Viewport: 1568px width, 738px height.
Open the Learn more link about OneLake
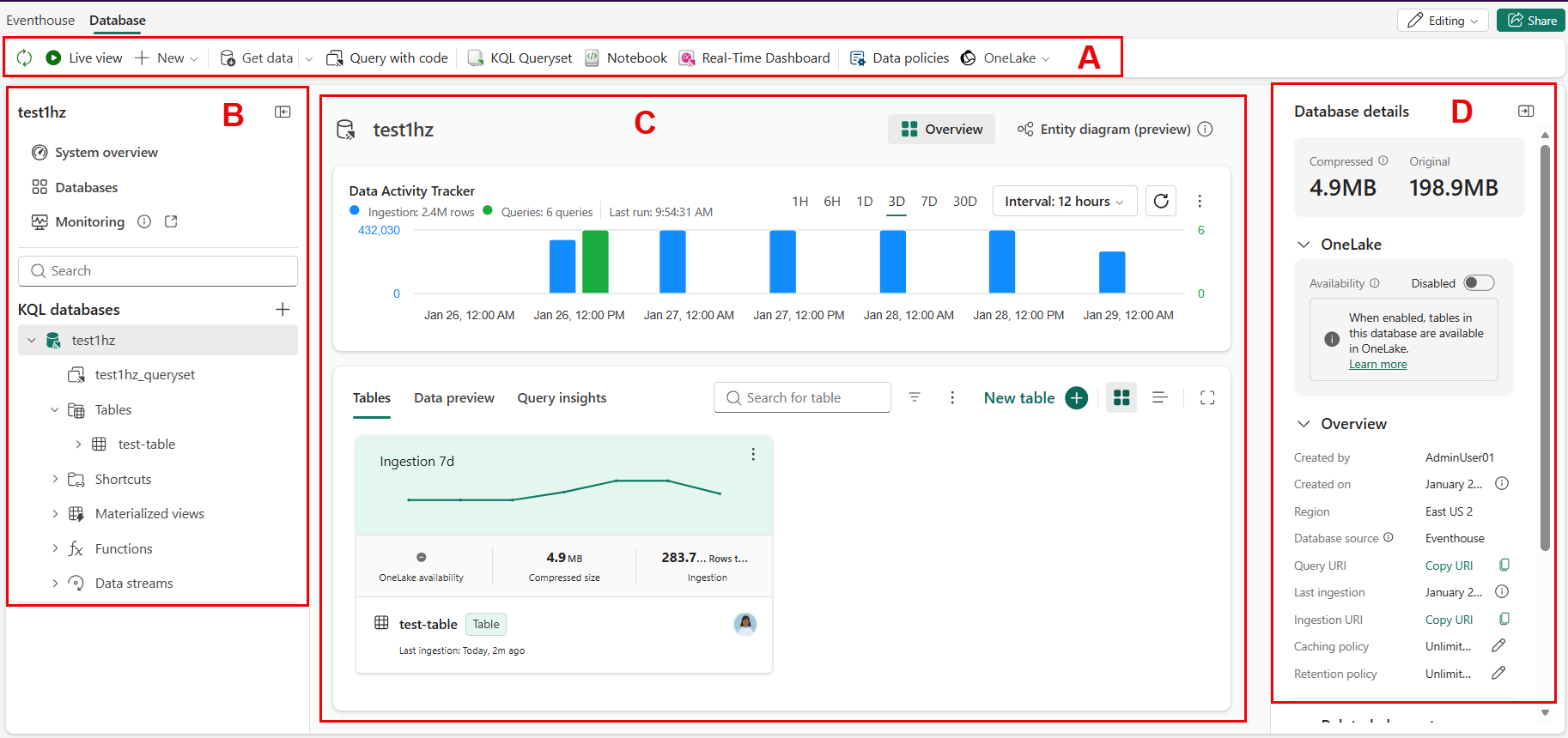(x=1377, y=364)
